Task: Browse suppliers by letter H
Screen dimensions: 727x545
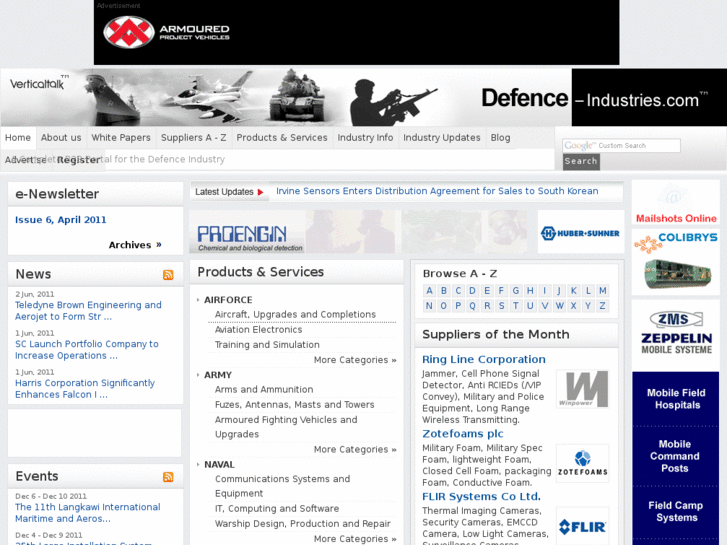Action: 530,291
